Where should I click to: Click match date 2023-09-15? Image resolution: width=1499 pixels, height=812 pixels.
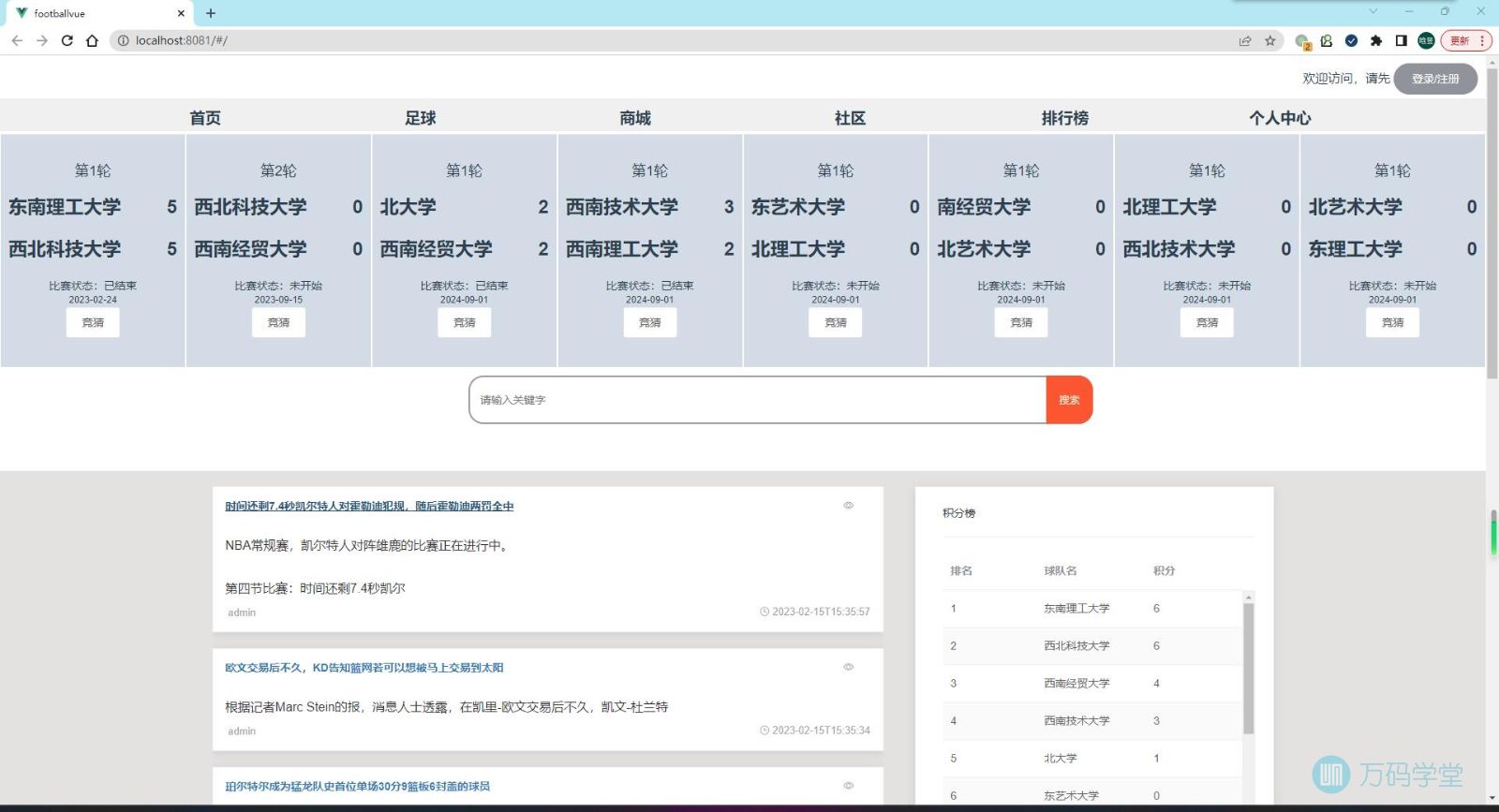[278, 300]
